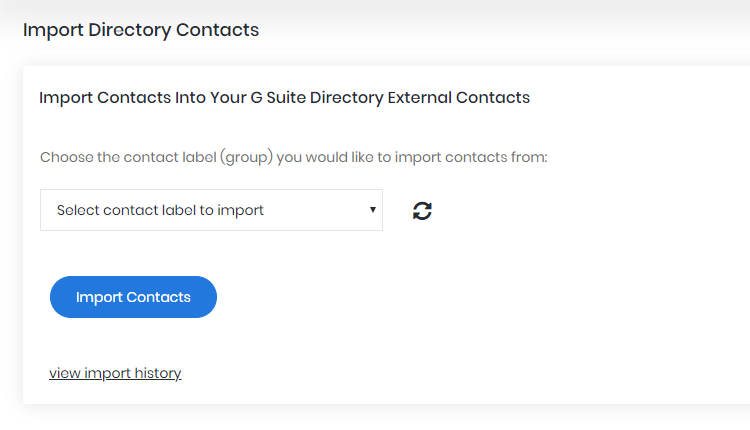Screen dimensions: 750x430
Task: Refresh the contact label list
Action: click(x=422, y=210)
